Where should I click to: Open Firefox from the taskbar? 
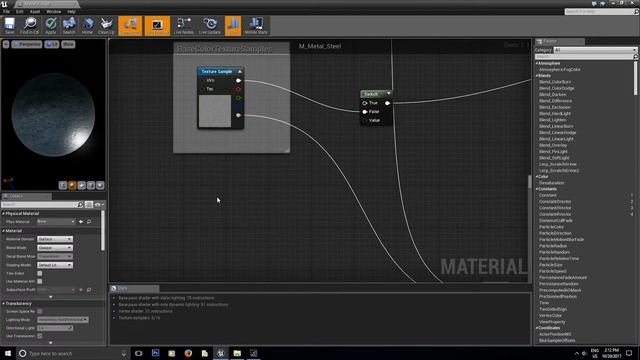point(188,353)
